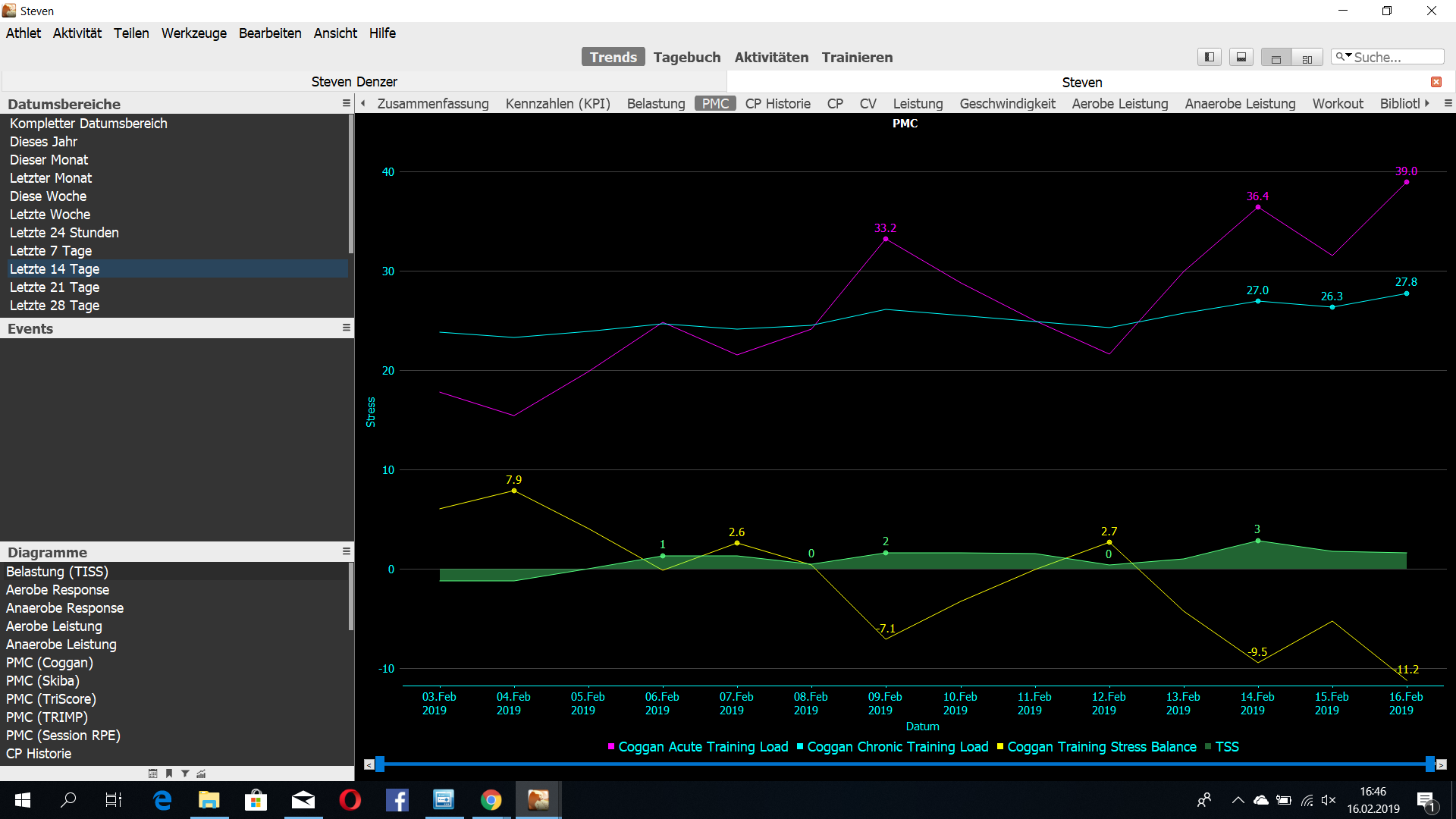Toggle the bottom pane visibility button
This screenshot has width=1456, height=819.
(1241, 57)
